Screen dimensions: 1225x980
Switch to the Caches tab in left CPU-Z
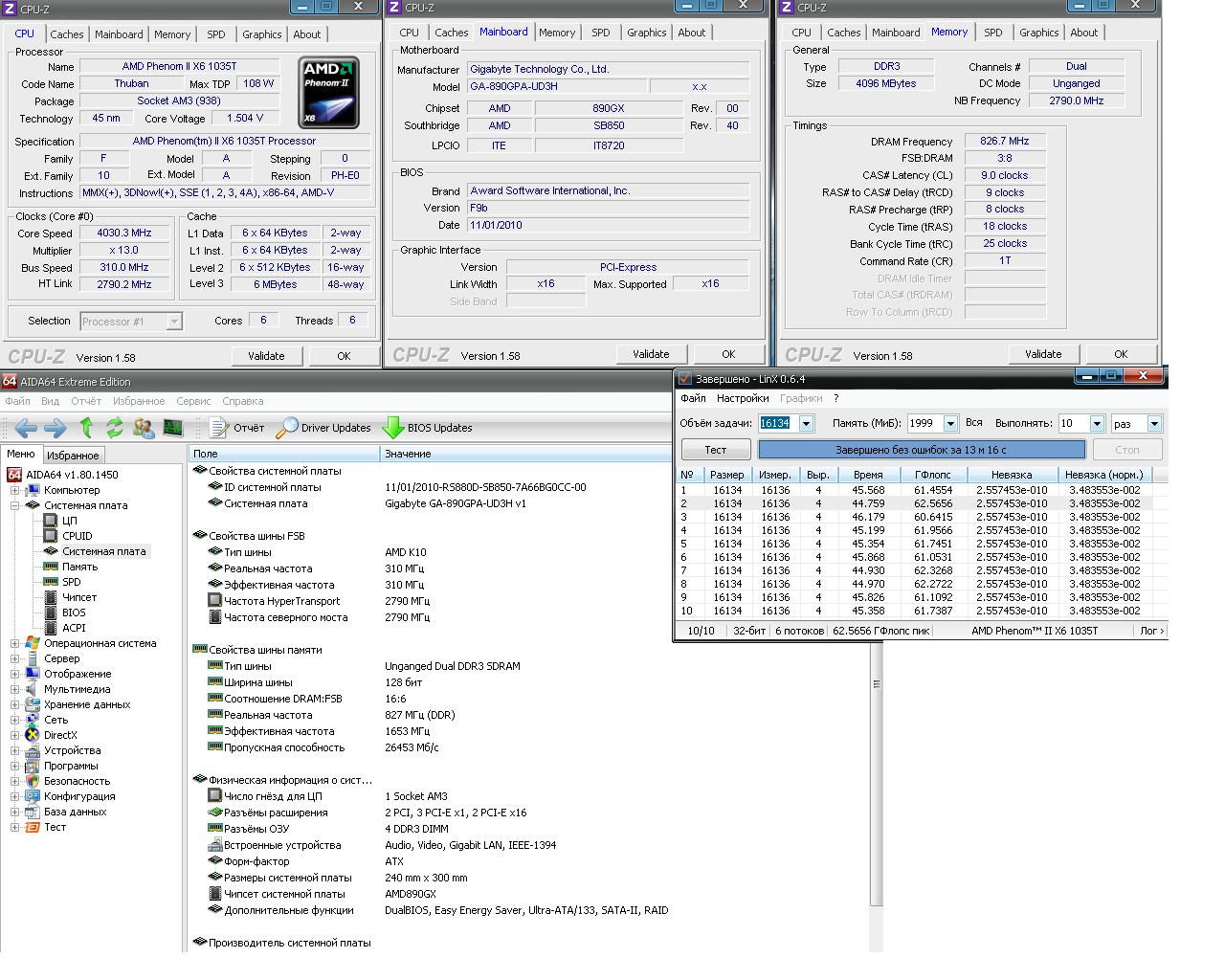pyautogui.click(x=67, y=34)
